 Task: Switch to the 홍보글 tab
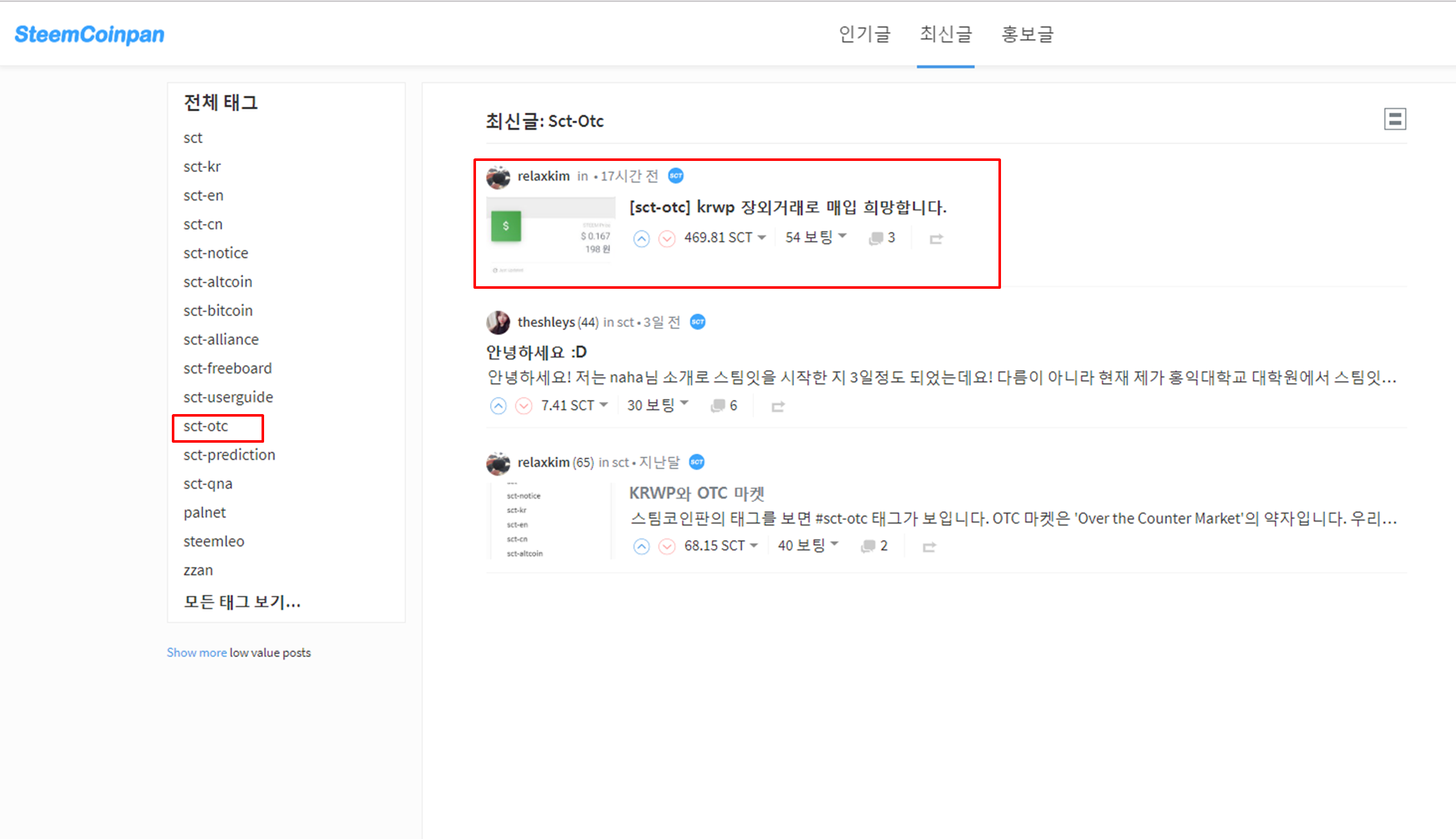(1028, 34)
